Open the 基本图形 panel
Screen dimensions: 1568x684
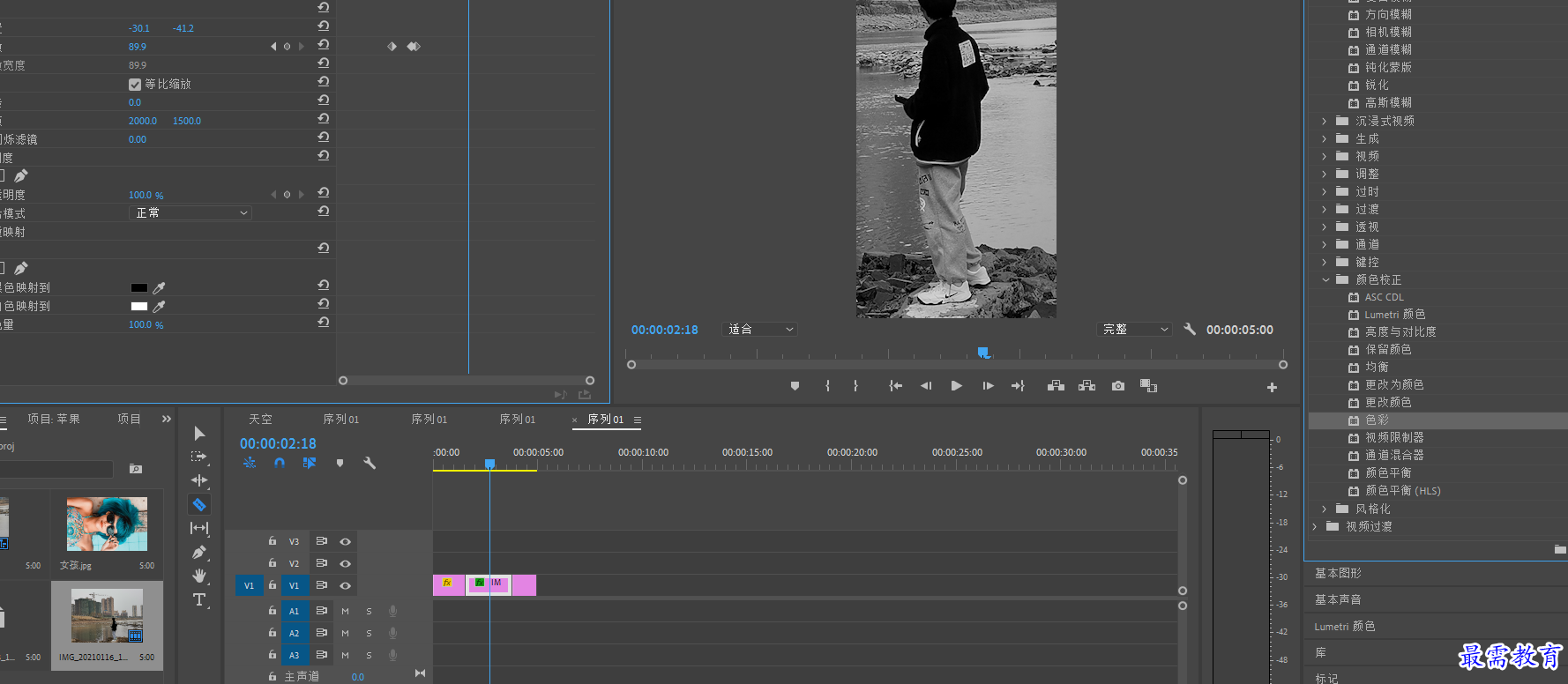pyautogui.click(x=1338, y=573)
